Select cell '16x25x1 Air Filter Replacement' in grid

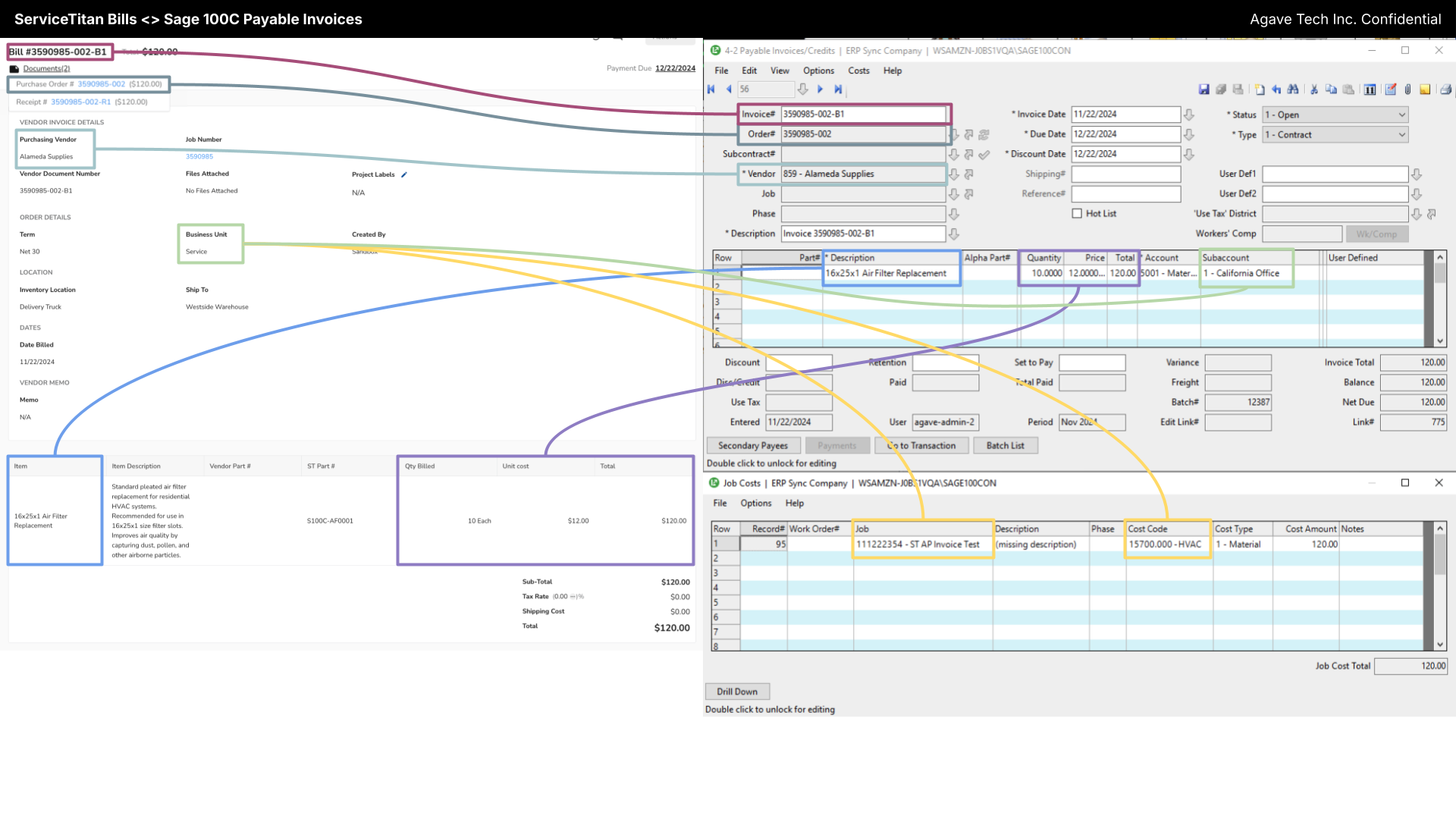pos(893,273)
